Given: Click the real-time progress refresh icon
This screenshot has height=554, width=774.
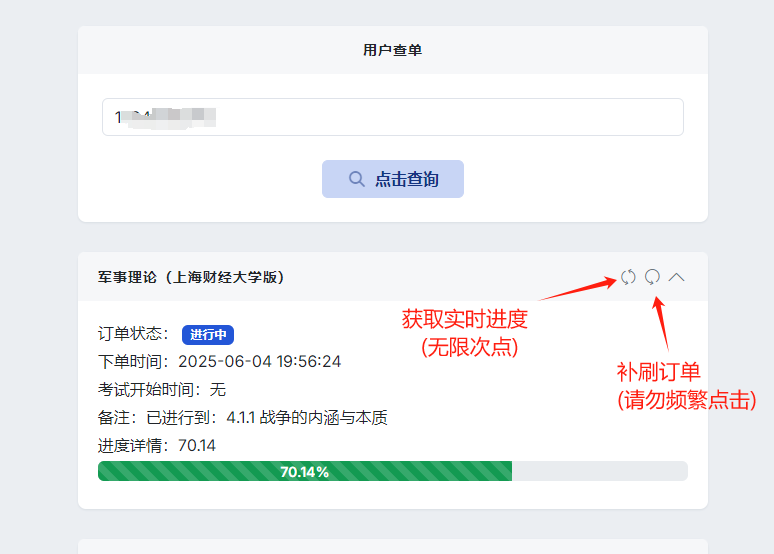Looking at the screenshot, I should (x=628, y=277).
